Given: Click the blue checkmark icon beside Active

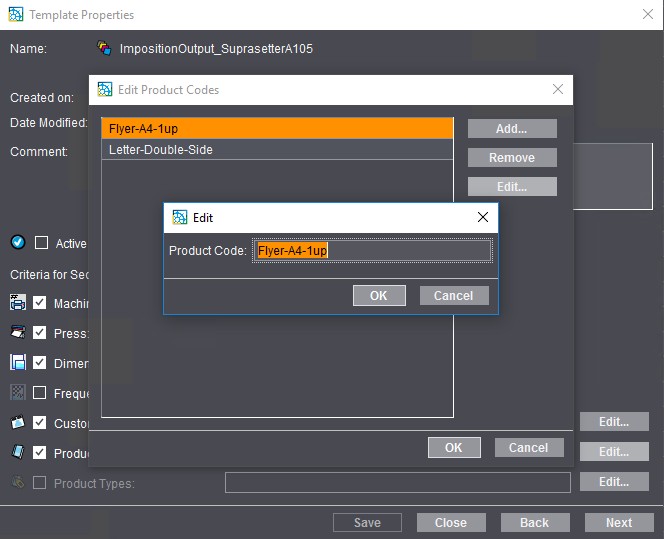Looking at the screenshot, I should (x=18, y=243).
